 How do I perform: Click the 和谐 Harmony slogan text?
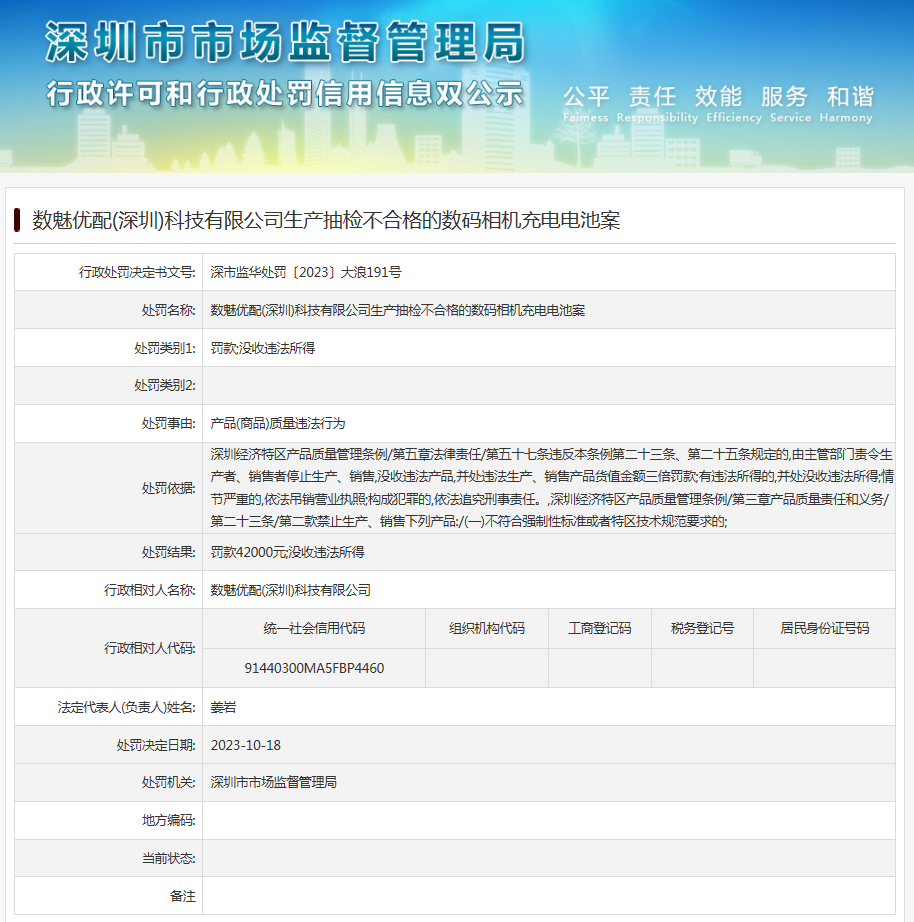coord(846,104)
